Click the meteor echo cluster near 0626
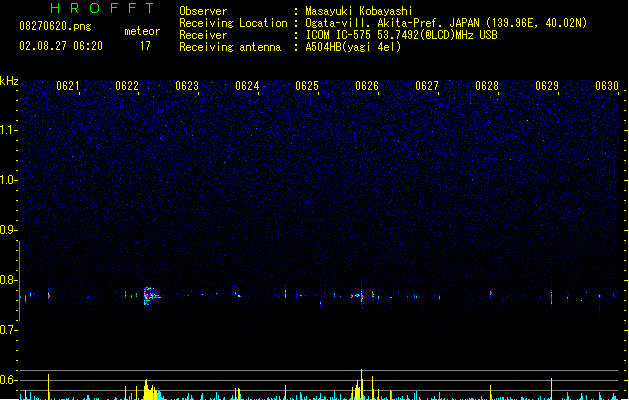The height and width of the screenshot is (400, 629). [x=360, y=296]
